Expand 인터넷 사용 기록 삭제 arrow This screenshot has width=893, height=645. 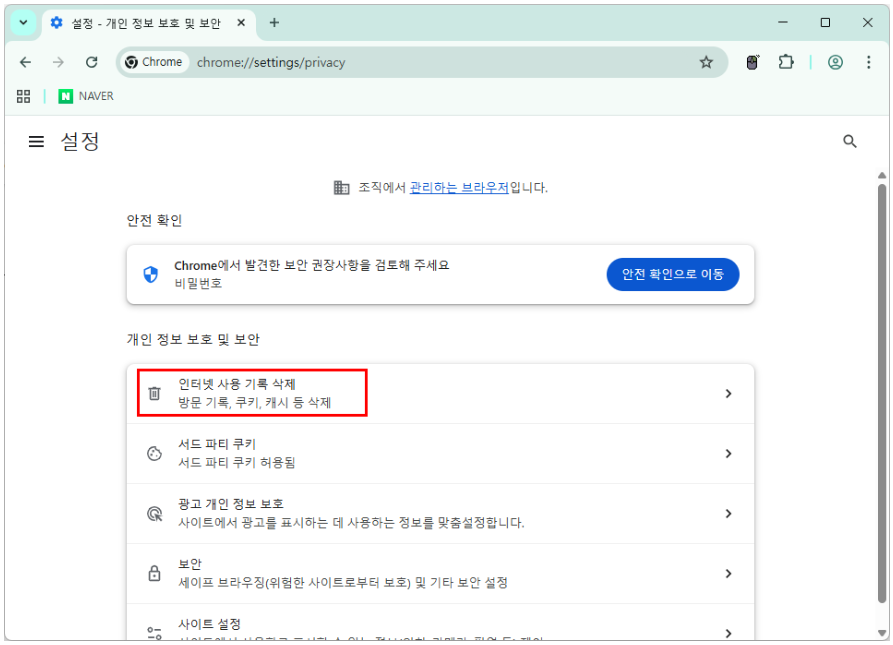pos(728,394)
